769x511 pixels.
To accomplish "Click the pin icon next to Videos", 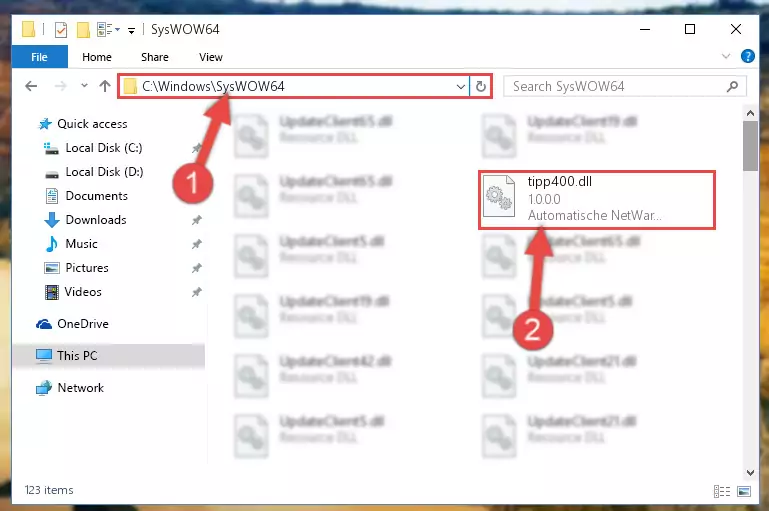I will click(197, 292).
